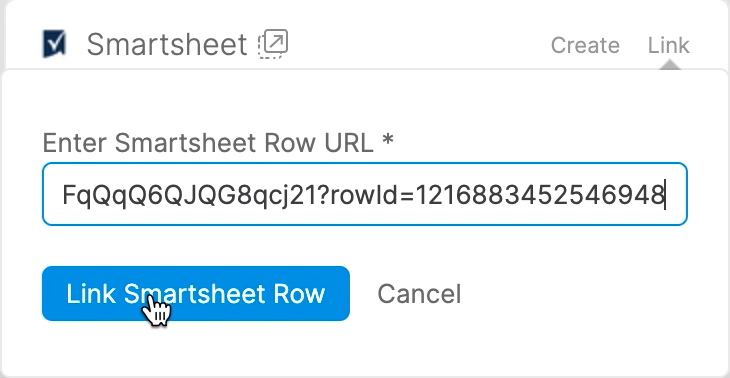The width and height of the screenshot is (730, 378).
Task: Open Smartsheet via the pop-out arrow icon
Action: tap(273, 44)
